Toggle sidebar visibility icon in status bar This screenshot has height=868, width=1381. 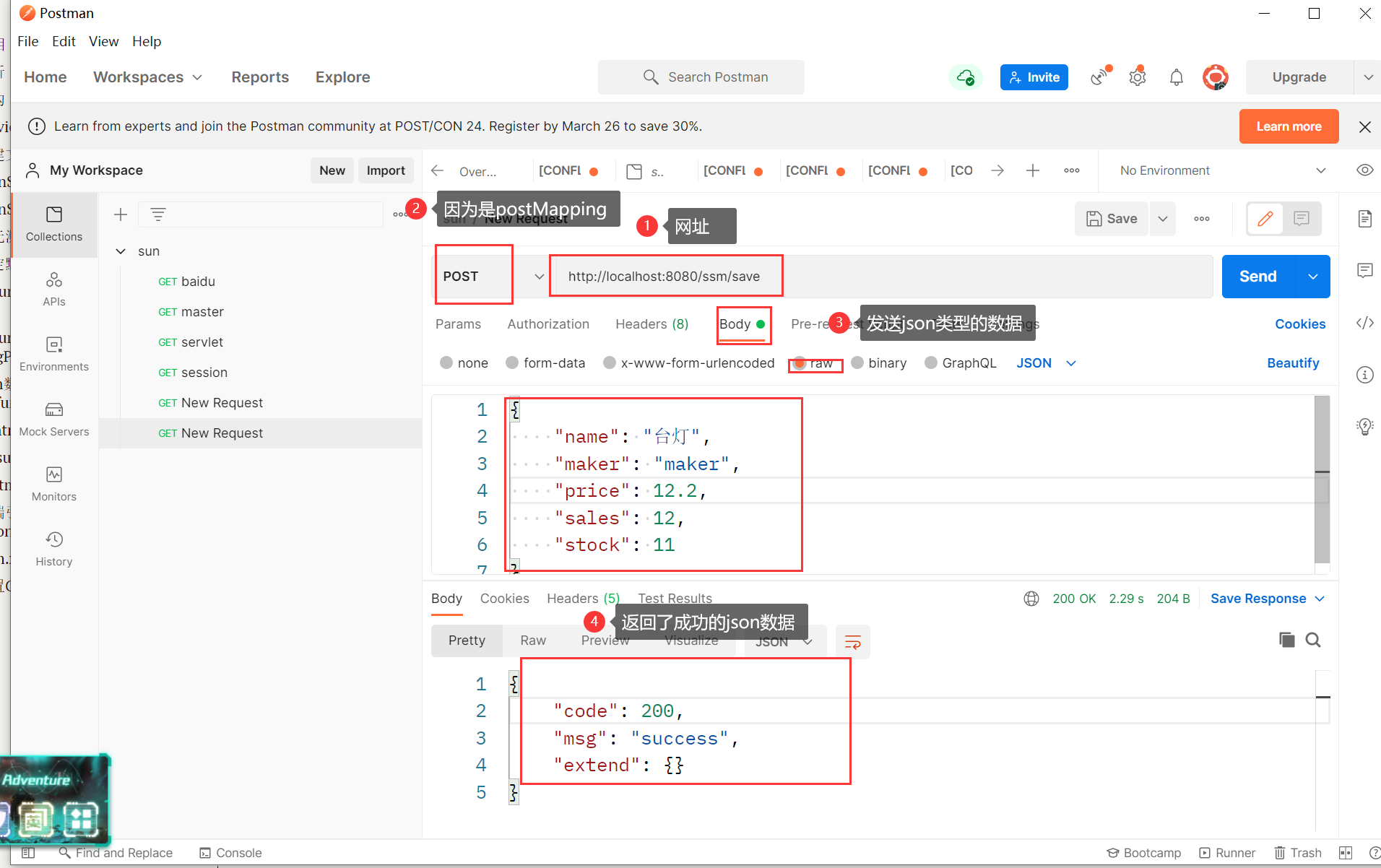(x=28, y=853)
